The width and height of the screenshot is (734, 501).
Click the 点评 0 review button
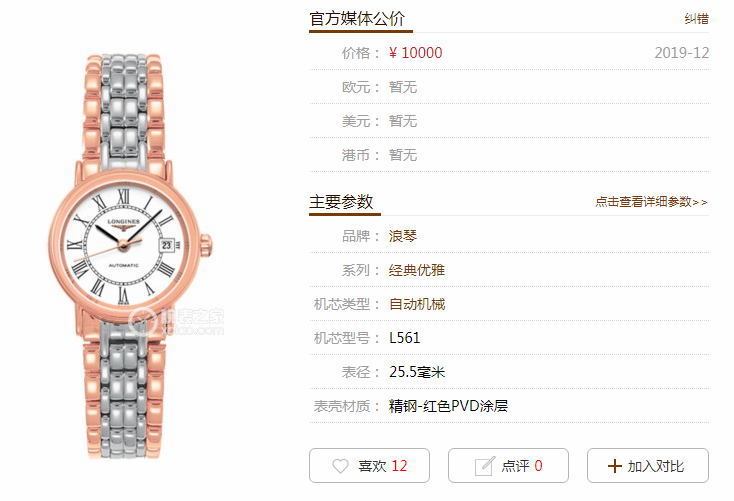click(x=508, y=465)
